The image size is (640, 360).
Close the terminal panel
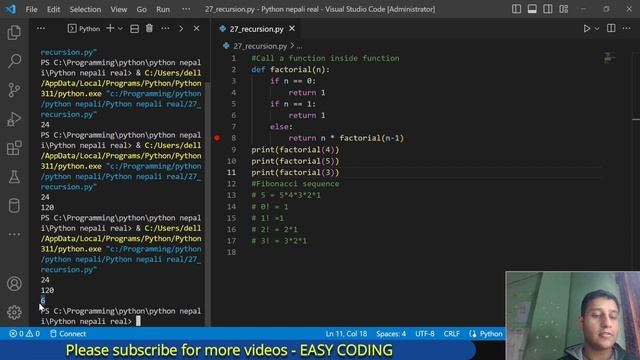196,29
